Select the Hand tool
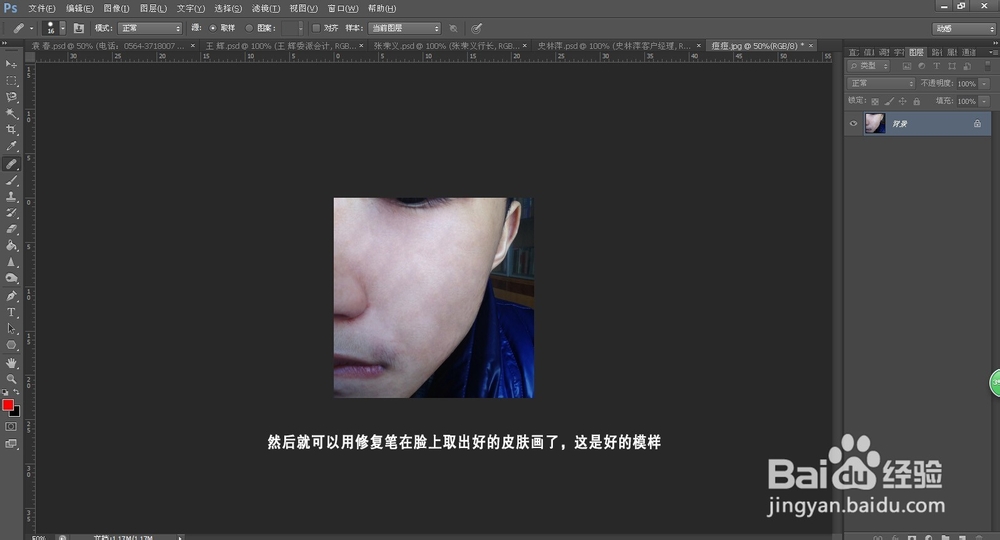This screenshot has width=1000, height=540. click(11, 363)
